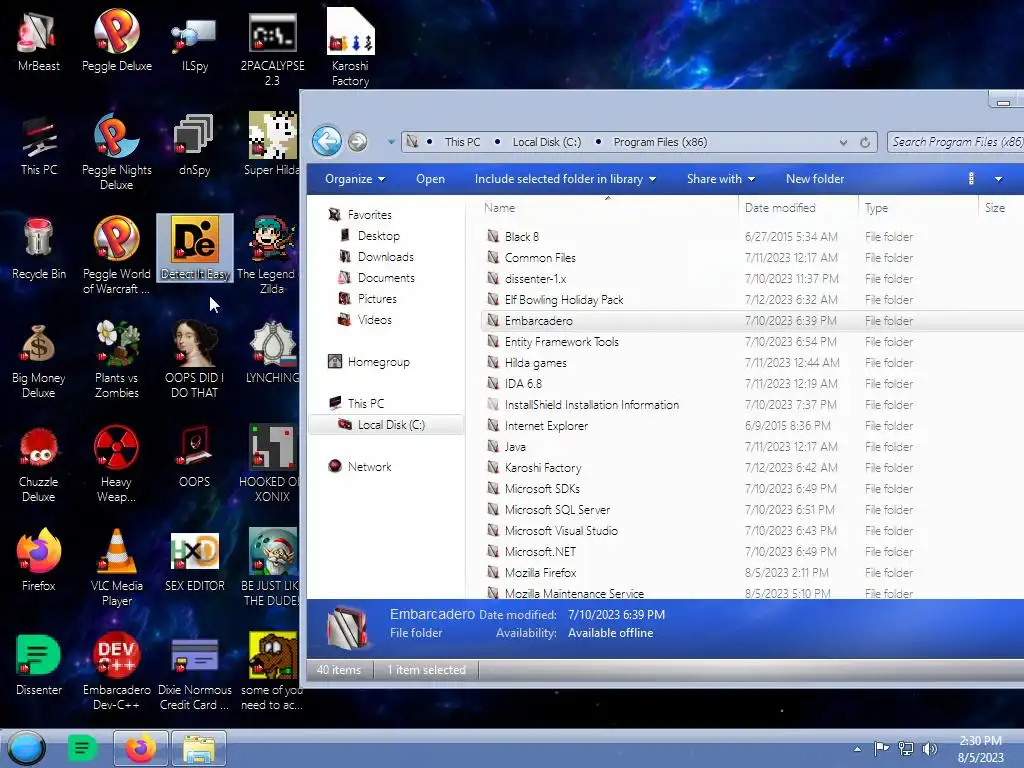
Task: Change view with the view icon button
Action: [971, 179]
